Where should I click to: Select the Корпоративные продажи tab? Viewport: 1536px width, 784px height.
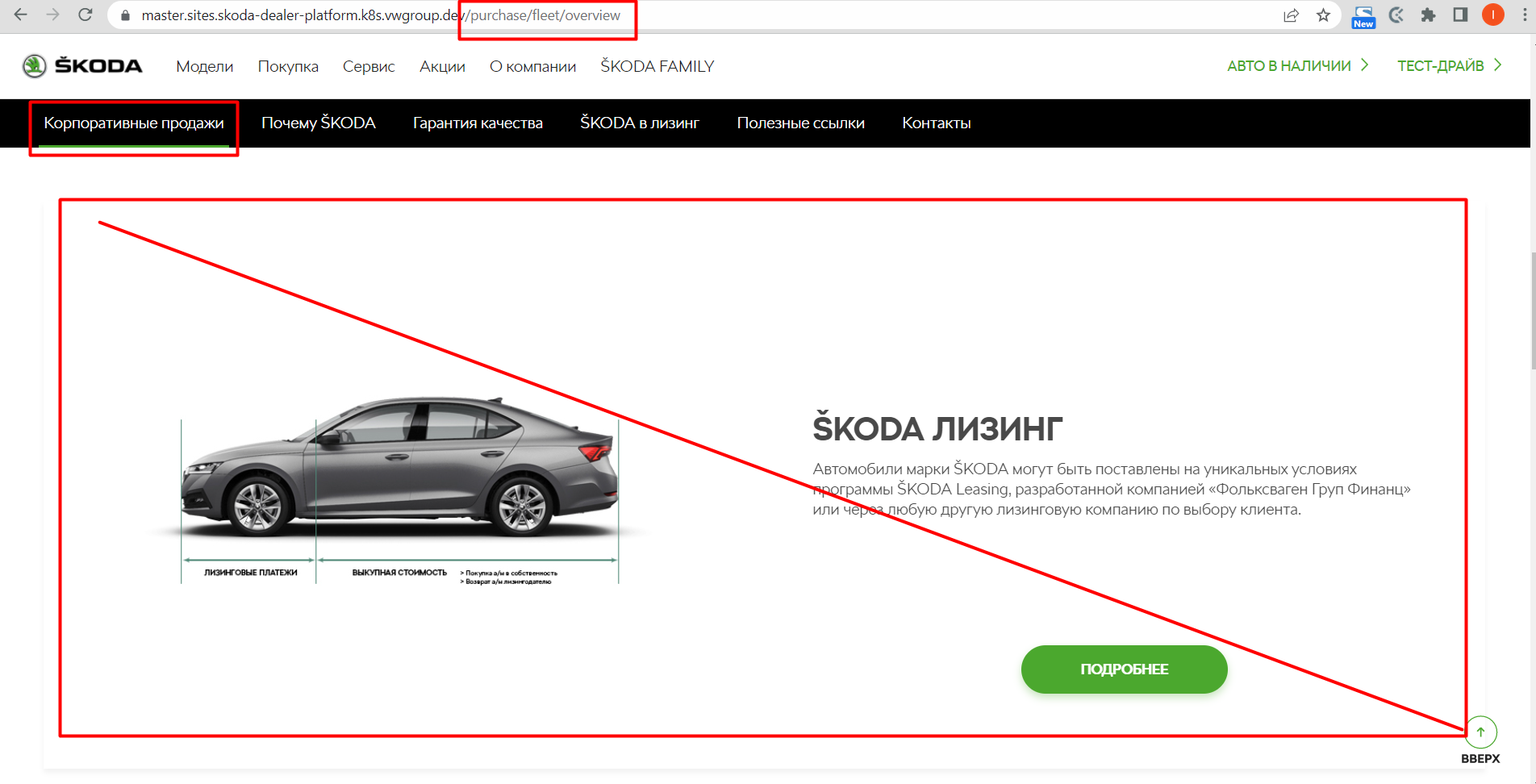pos(134,123)
